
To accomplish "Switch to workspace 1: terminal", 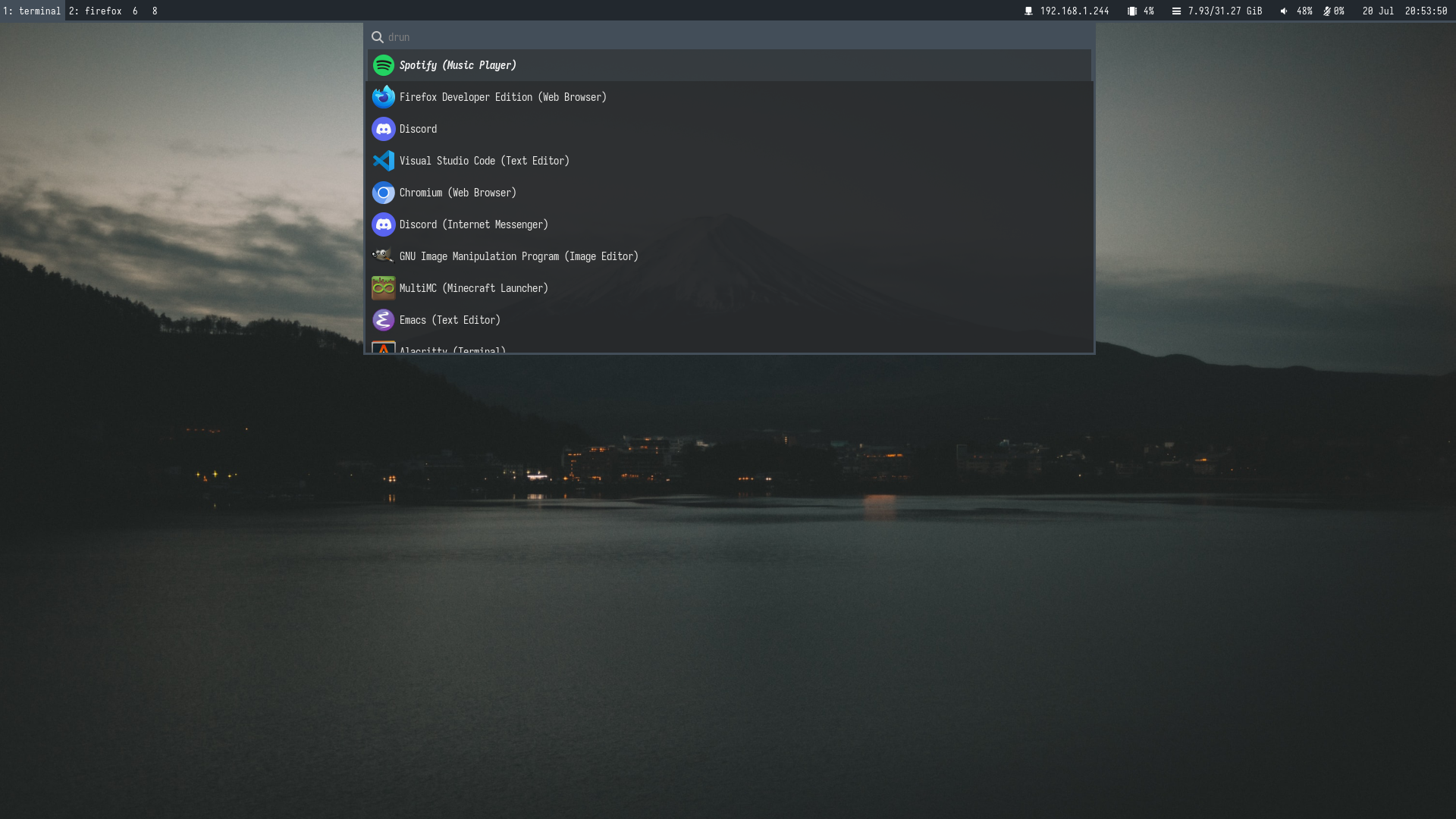I will pos(32,11).
